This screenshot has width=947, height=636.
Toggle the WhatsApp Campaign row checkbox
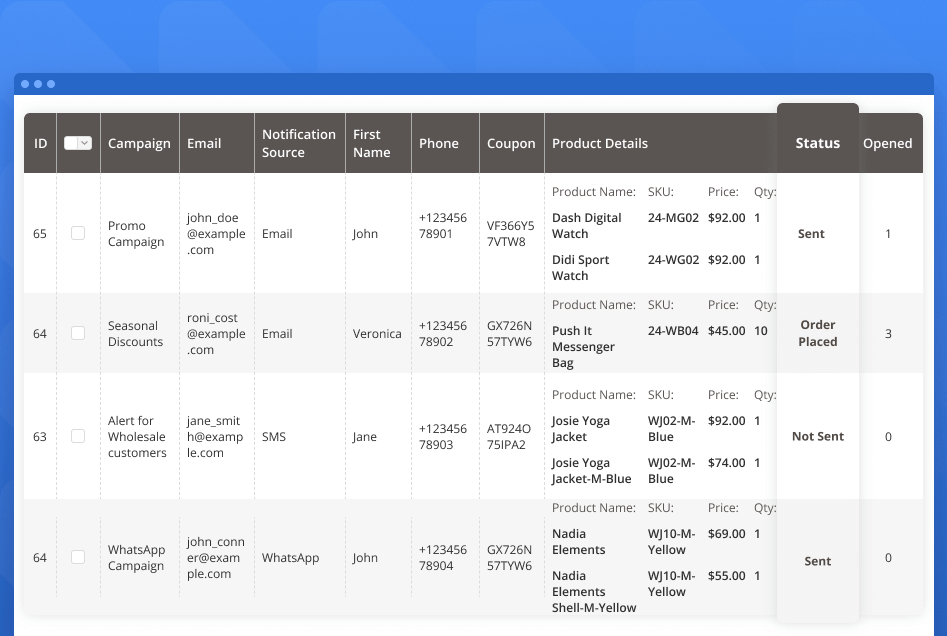(x=78, y=557)
